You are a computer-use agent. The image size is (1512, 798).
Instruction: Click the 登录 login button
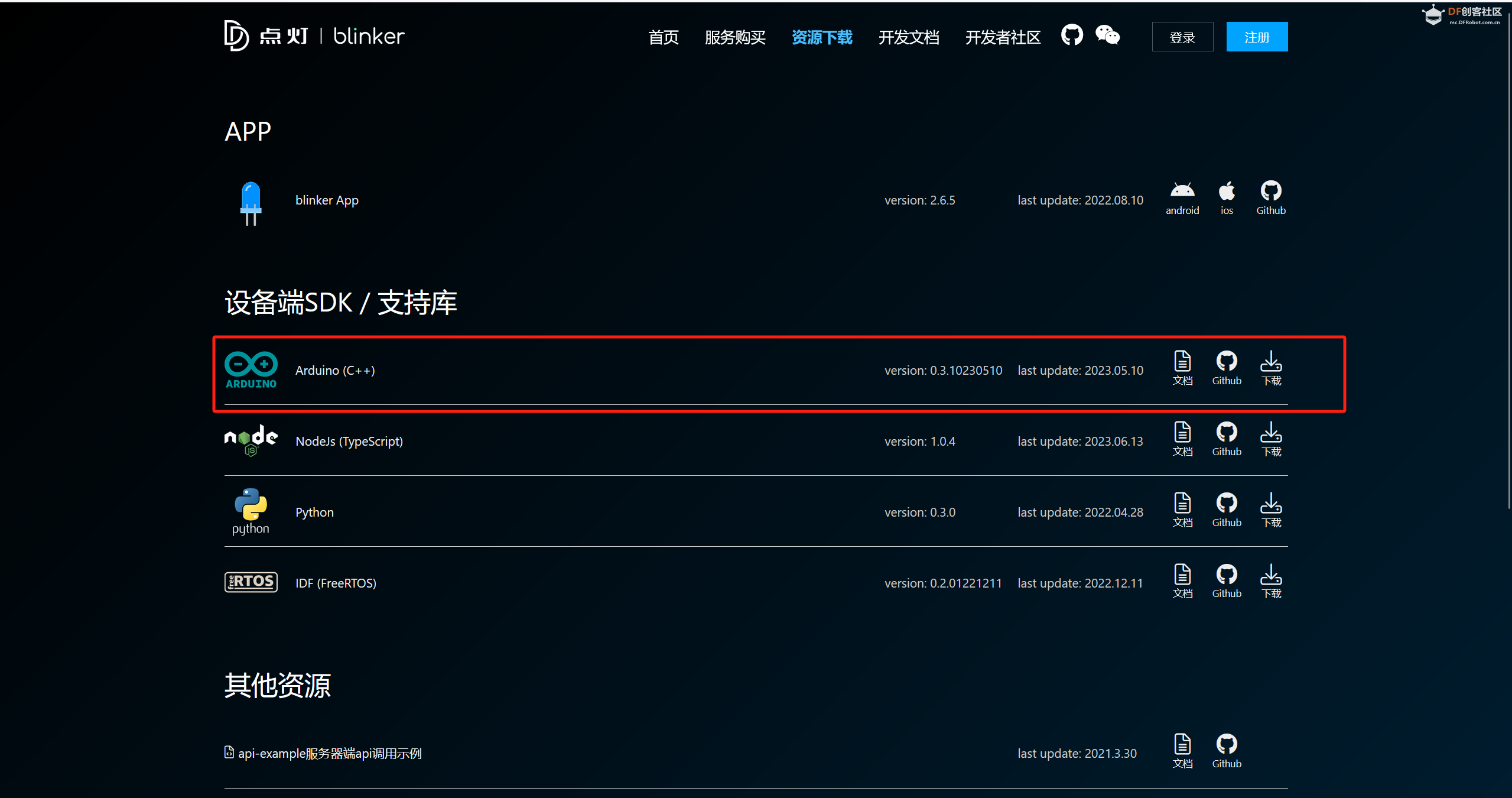(1182, 37)
